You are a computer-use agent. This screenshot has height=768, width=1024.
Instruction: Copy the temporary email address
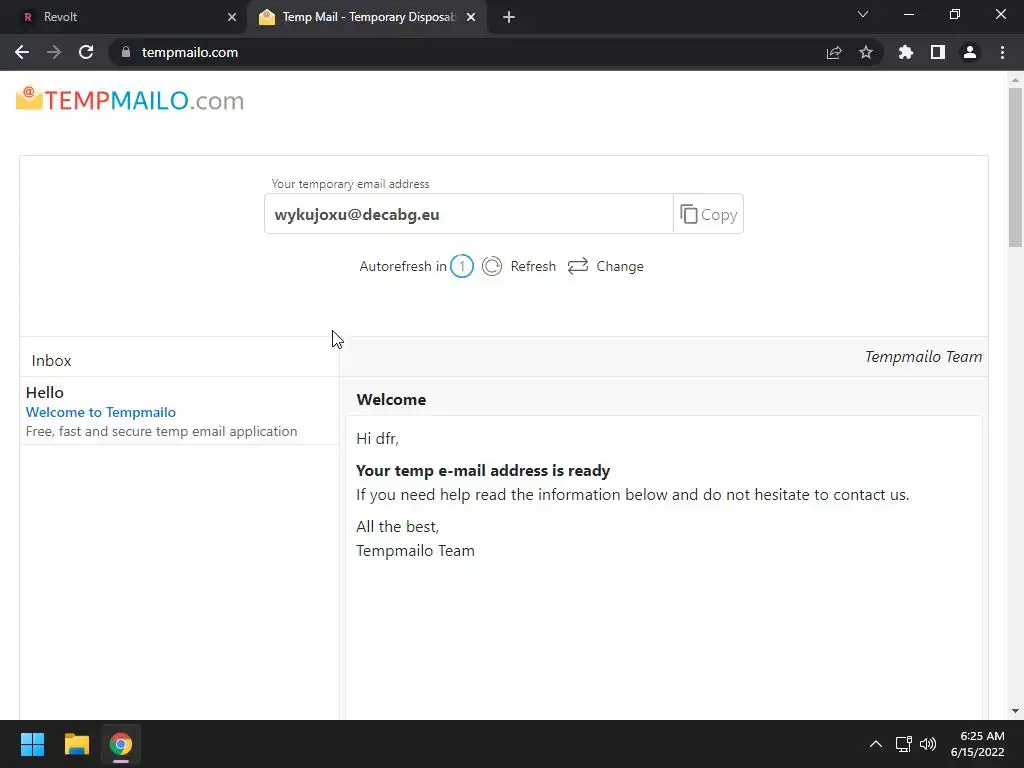709,214
